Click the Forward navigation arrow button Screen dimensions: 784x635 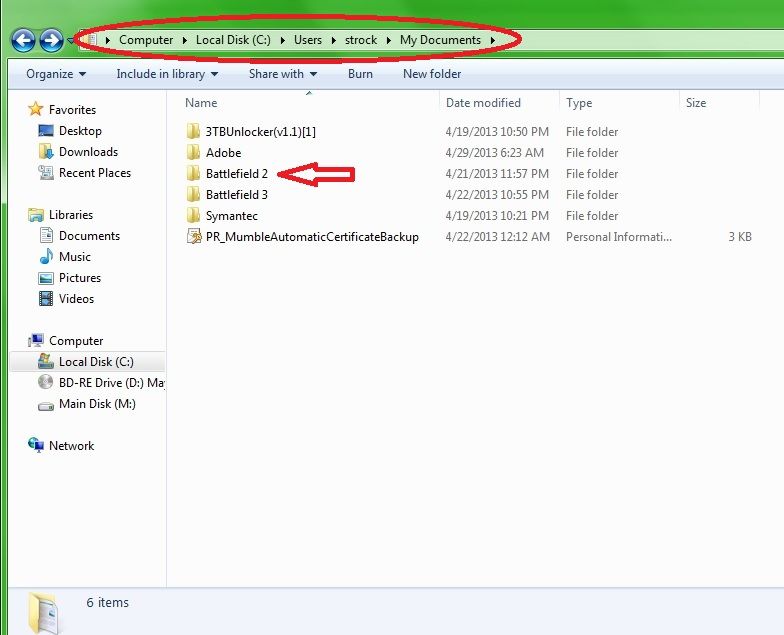[51, 40]
